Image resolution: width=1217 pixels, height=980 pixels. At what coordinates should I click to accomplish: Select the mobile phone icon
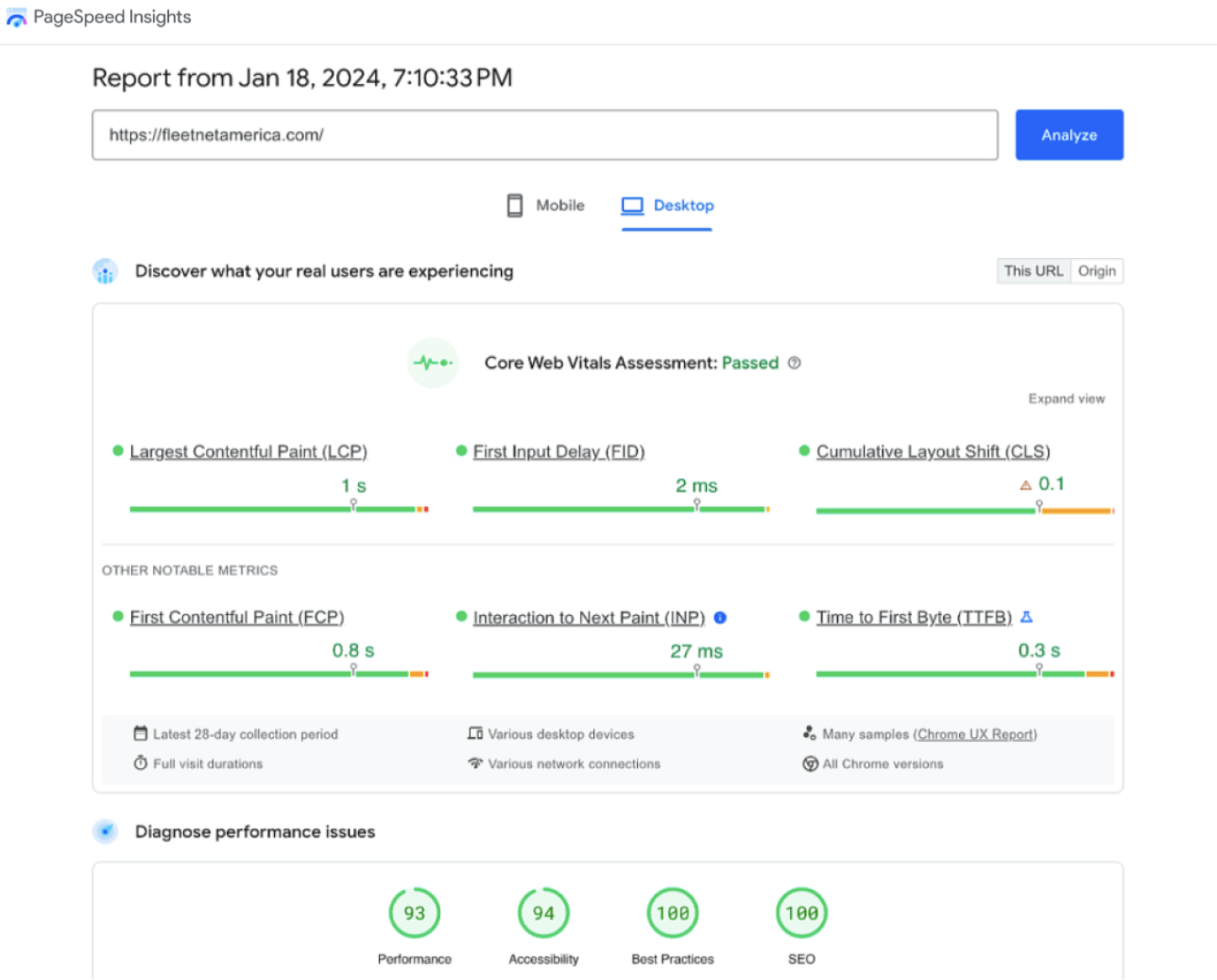pos(514,205)
